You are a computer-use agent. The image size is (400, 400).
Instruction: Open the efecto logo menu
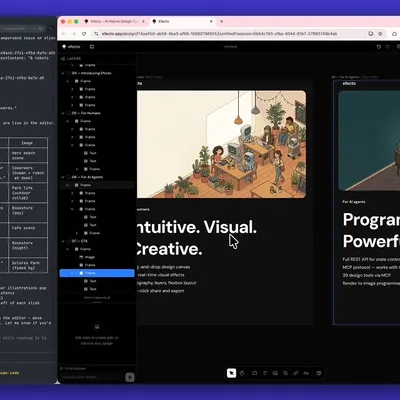click(71, 47)
